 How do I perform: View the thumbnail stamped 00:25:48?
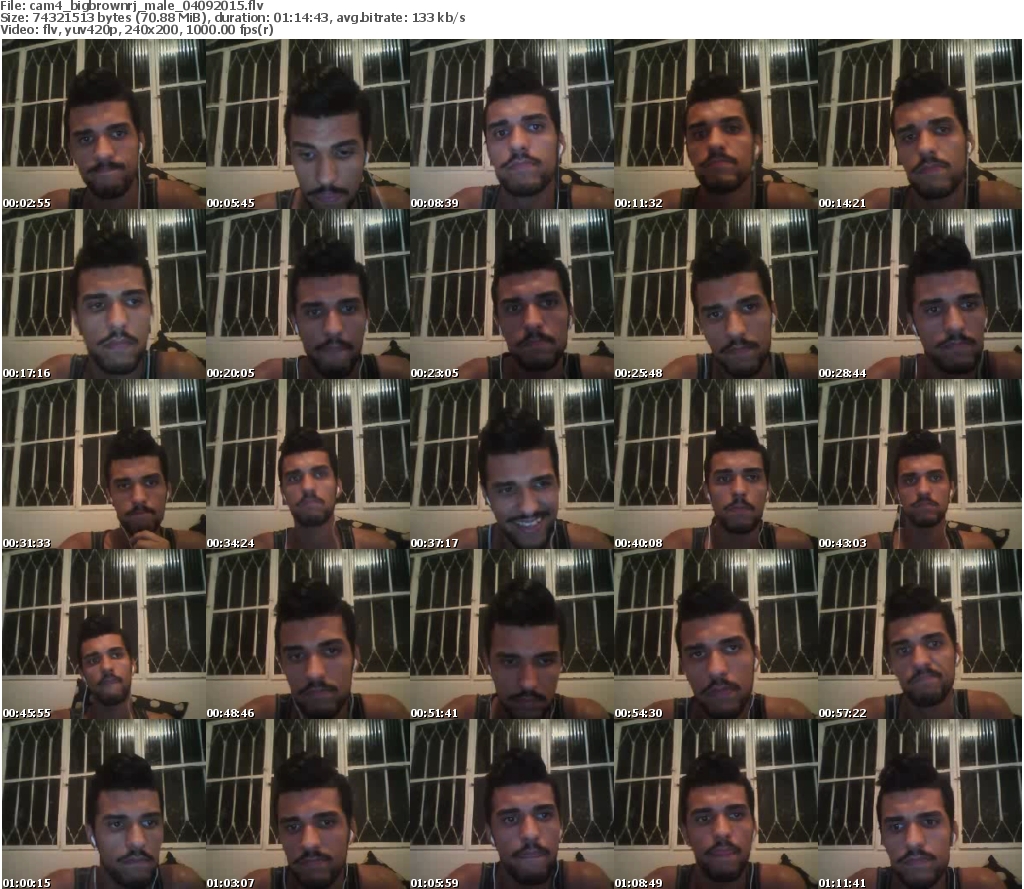716,294
